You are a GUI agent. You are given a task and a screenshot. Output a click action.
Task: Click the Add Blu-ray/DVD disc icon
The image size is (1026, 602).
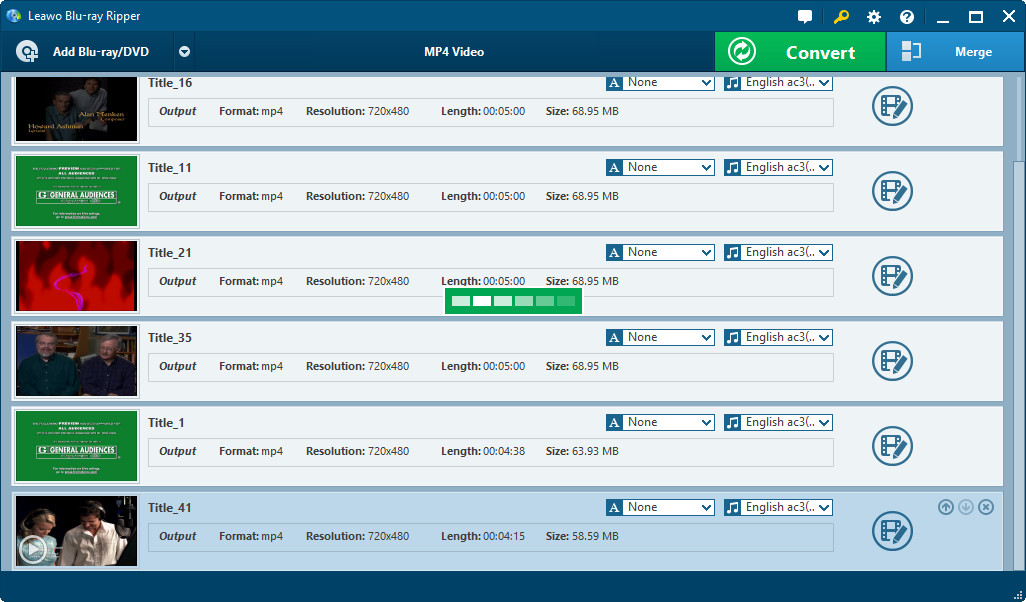click(x=28, y=52)
